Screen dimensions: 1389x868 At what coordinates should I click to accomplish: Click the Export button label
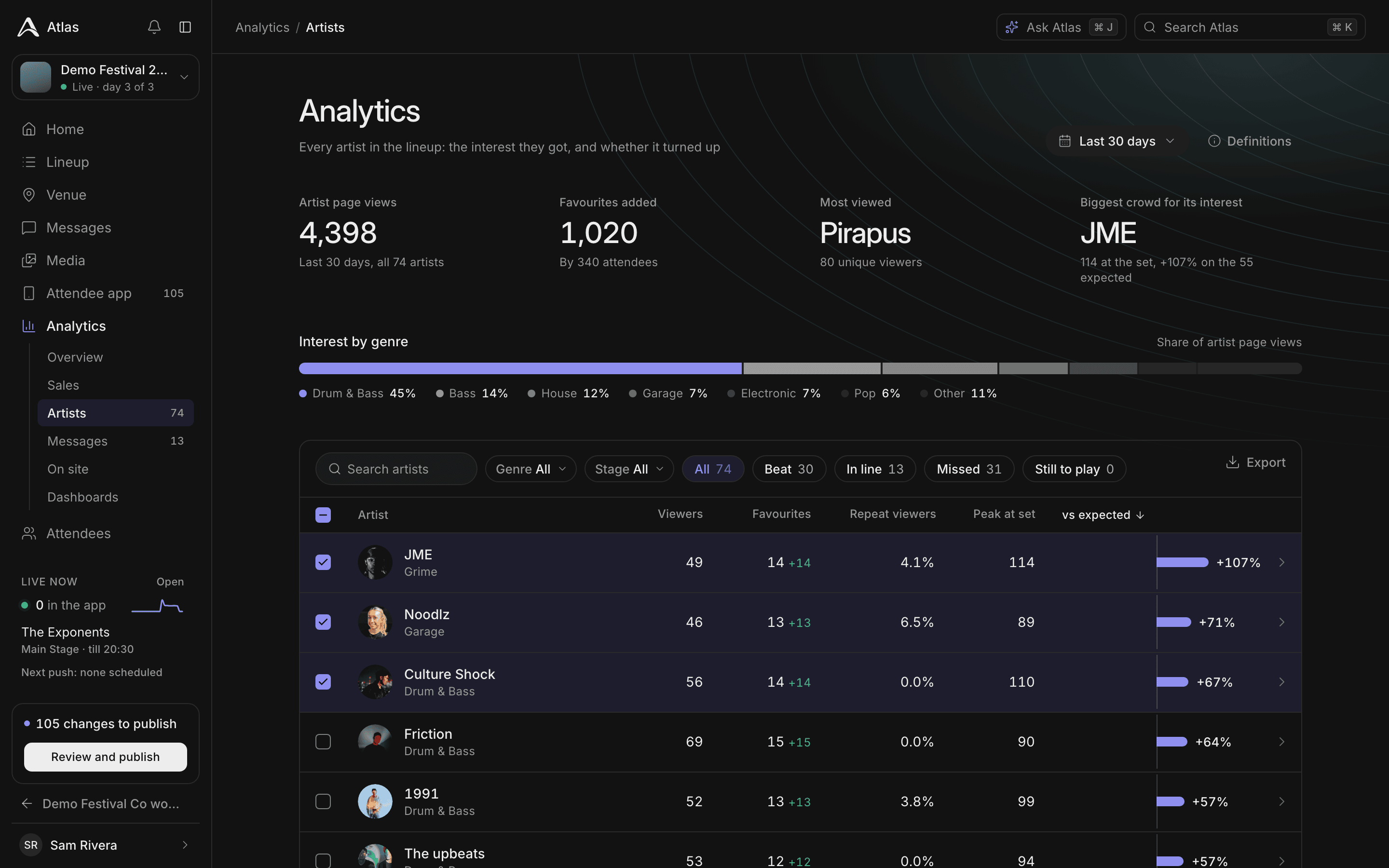pos(1266,462)
